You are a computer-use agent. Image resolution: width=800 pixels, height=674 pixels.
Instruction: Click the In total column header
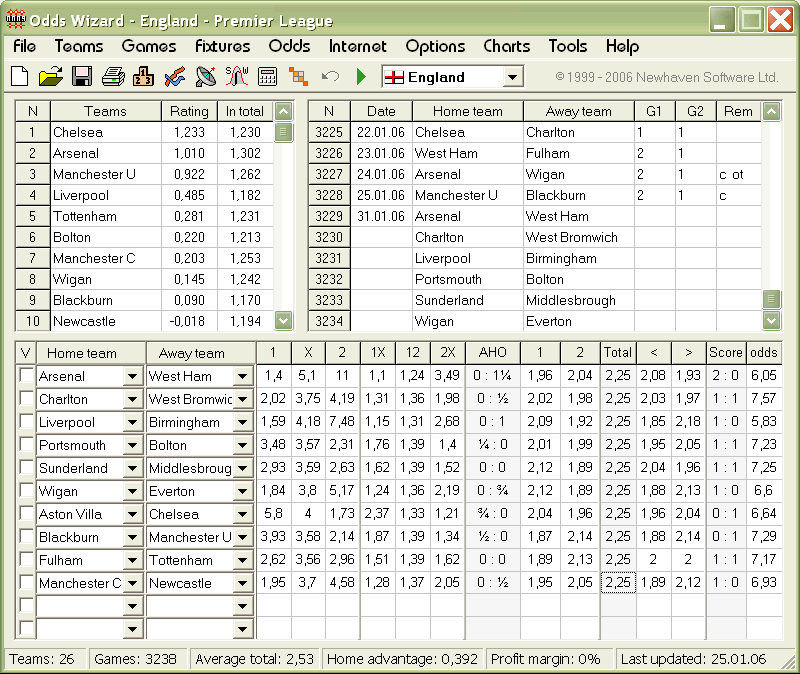click(245, 111)
